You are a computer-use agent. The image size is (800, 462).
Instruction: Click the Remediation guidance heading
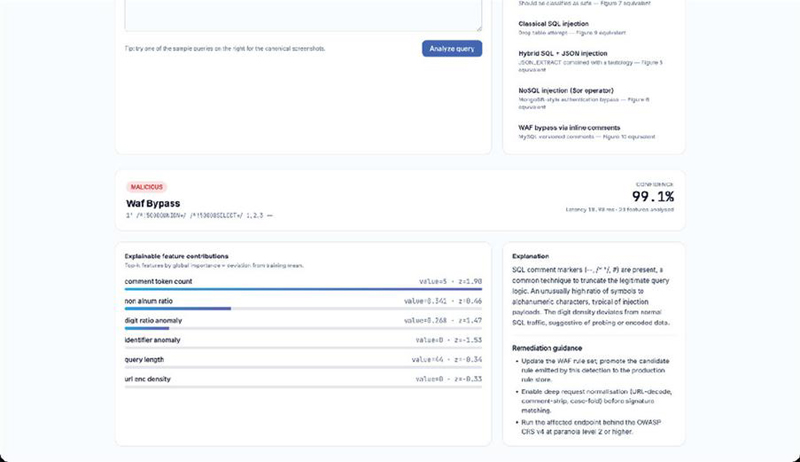547,348
